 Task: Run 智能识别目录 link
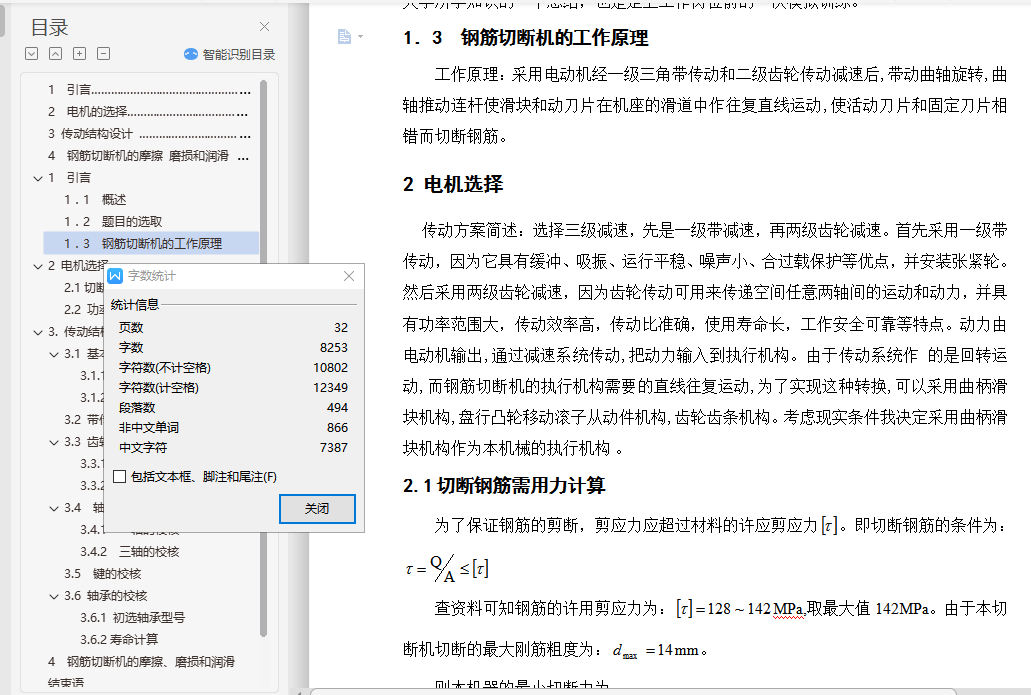click(x=239, y=55)
